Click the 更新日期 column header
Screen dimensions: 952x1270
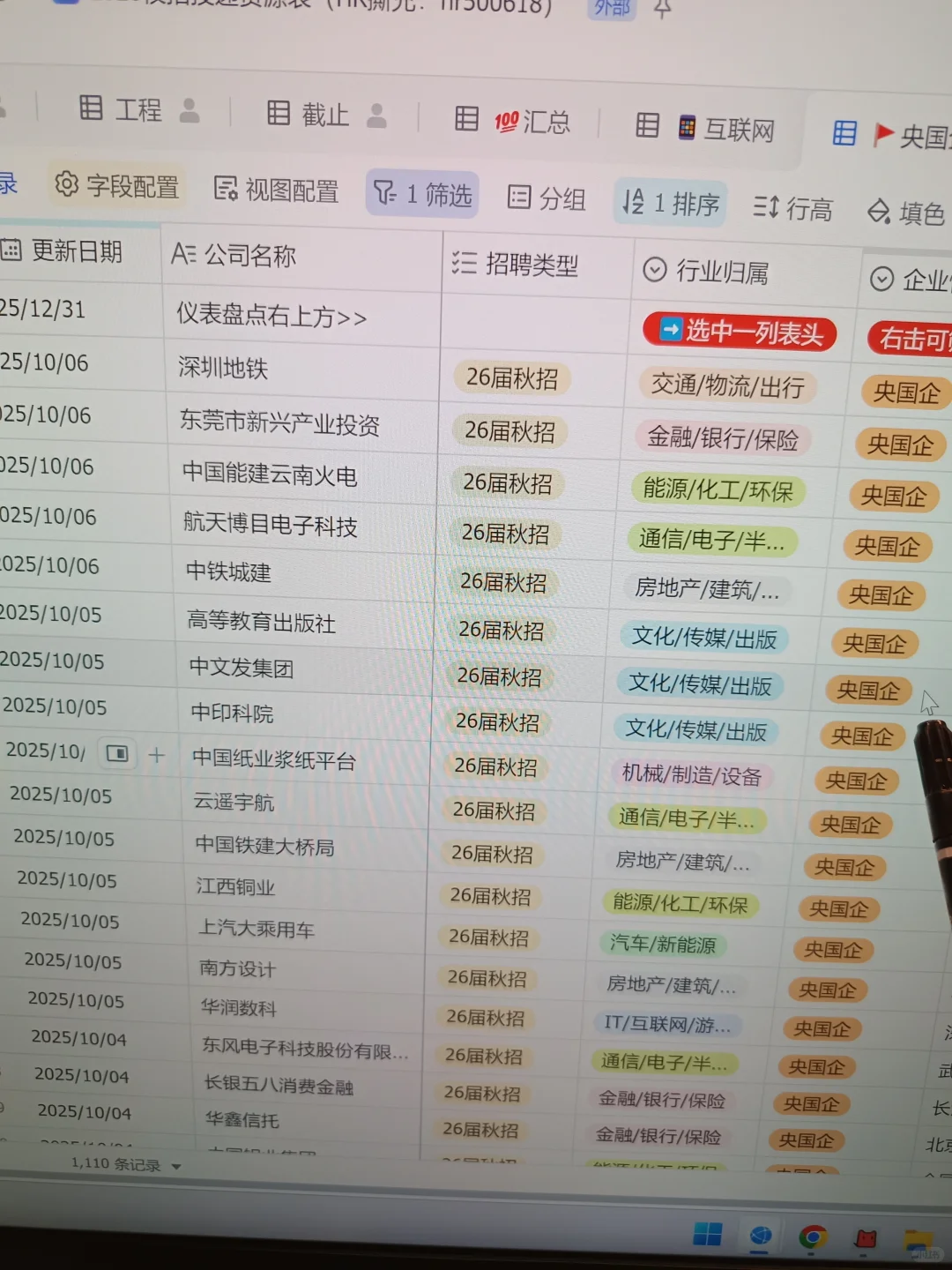pyautogui.click(x=79, y=251)
